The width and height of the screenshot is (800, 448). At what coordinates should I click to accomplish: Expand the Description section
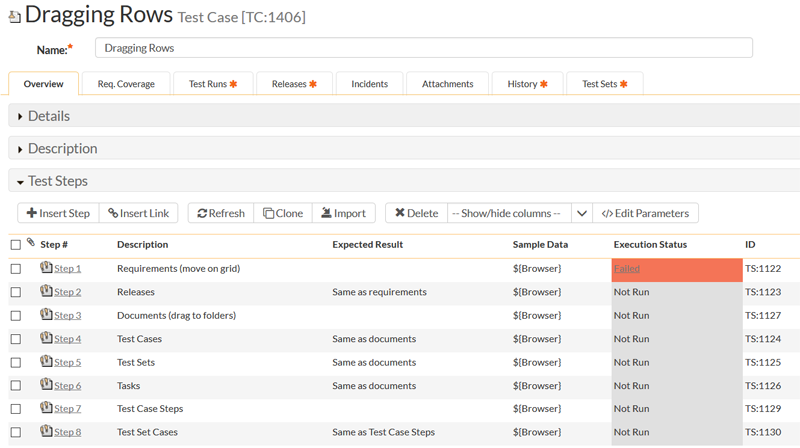tap(62, 149)
